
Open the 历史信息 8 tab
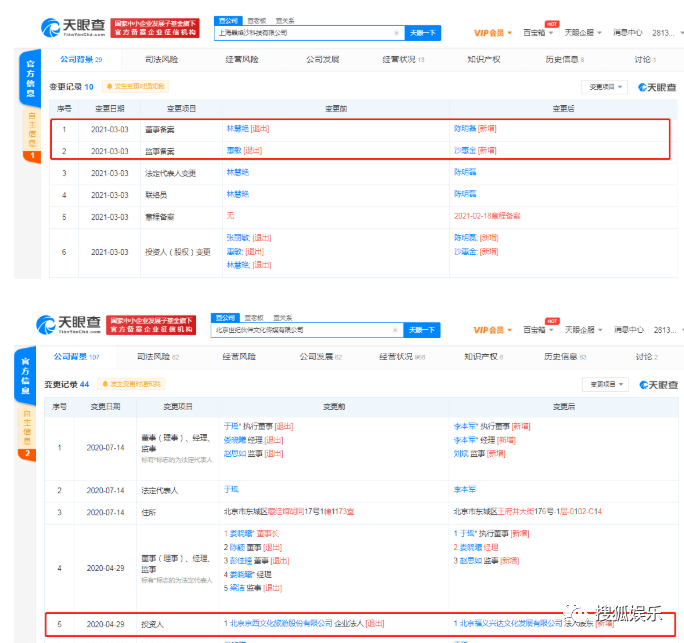coord(564,59)
